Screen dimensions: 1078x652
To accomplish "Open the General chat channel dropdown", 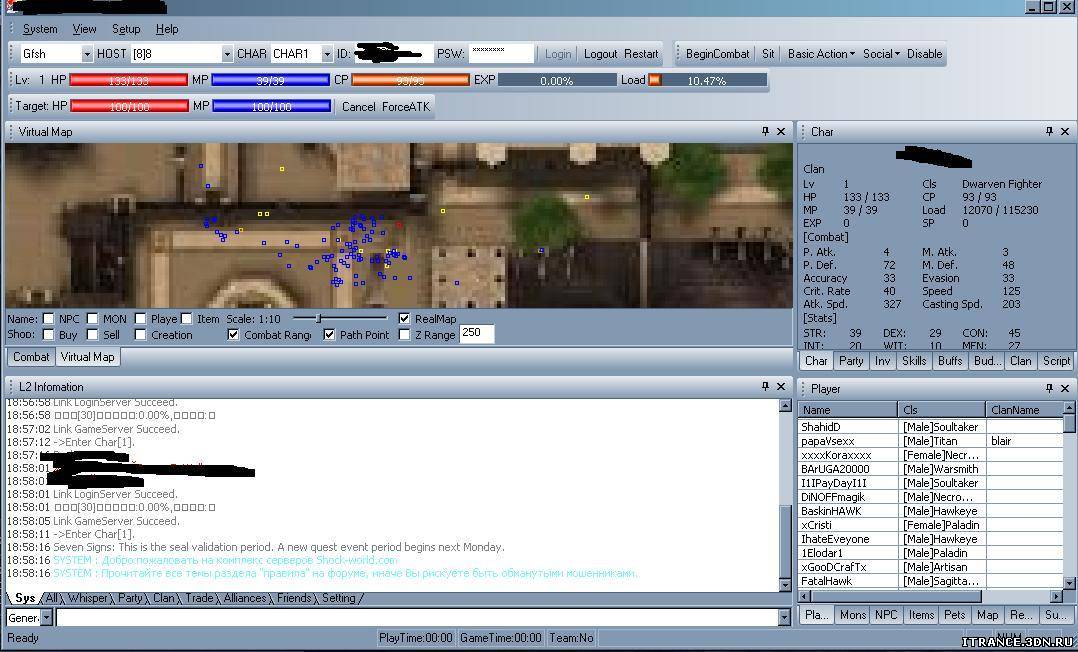I will [47, 618].
